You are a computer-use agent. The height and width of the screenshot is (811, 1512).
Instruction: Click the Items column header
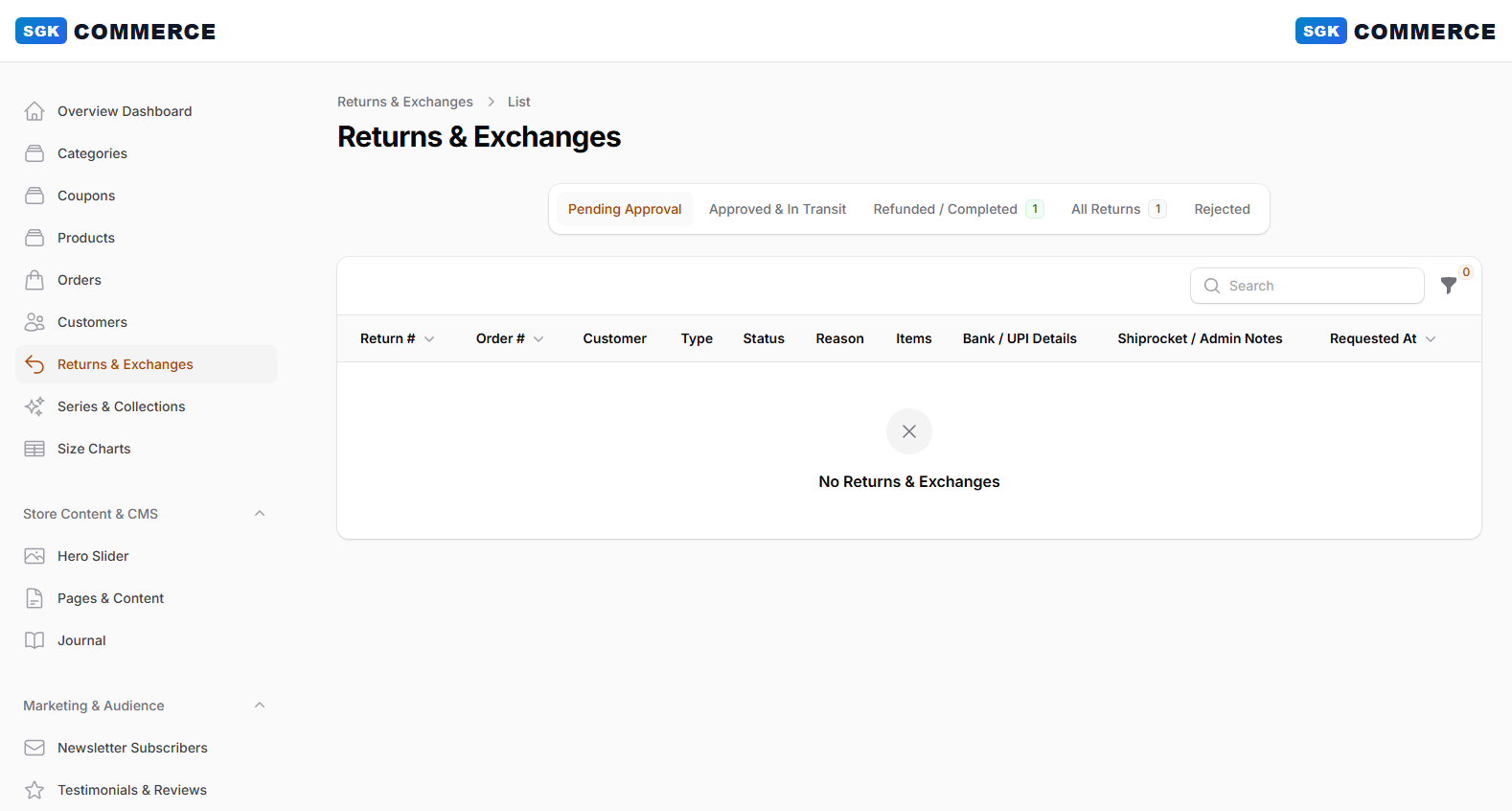pyautogui.click(x=914, y=338)
